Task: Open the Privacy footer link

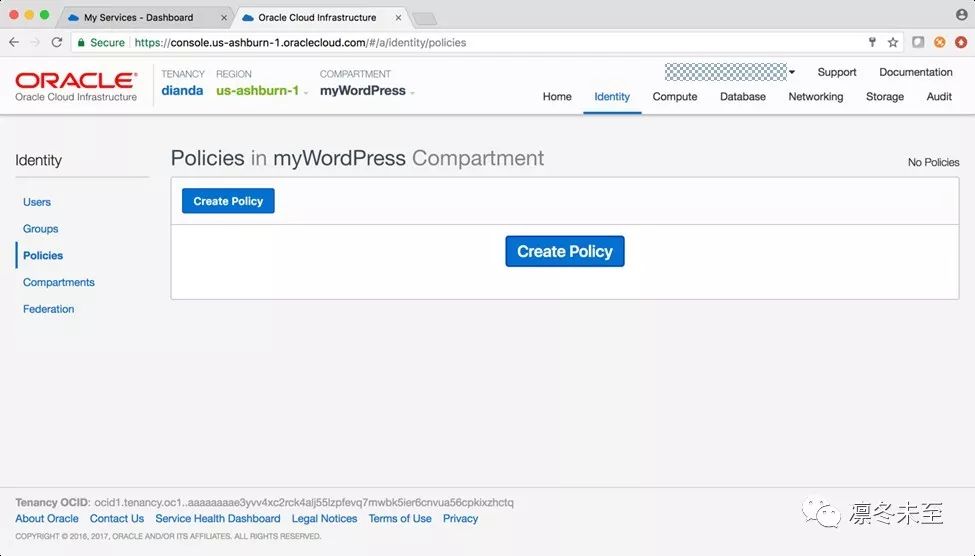Action: point(460,519)
